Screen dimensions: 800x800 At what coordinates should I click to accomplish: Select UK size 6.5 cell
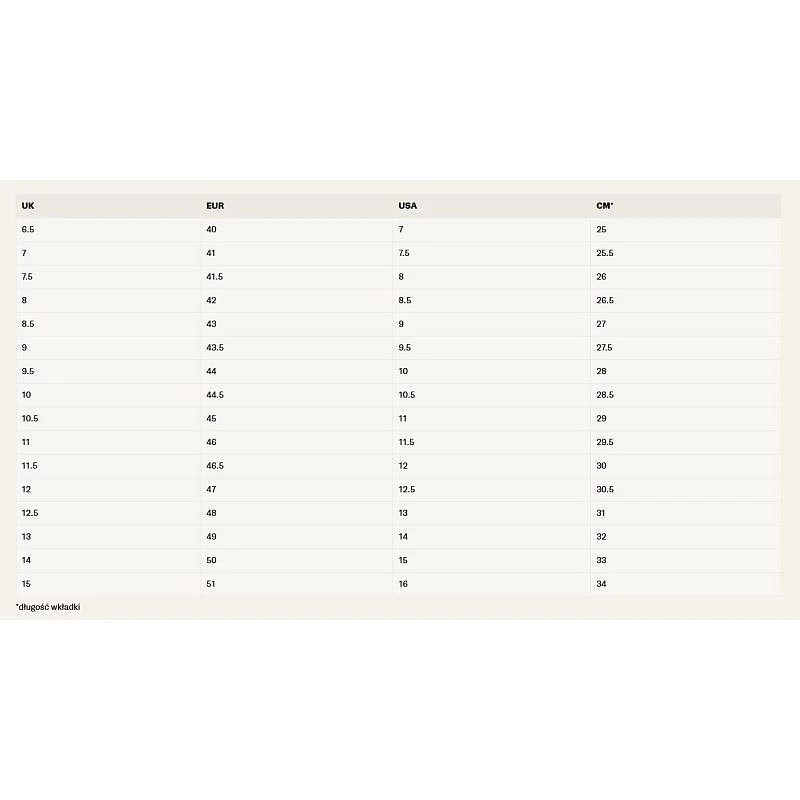pos(28,230)
